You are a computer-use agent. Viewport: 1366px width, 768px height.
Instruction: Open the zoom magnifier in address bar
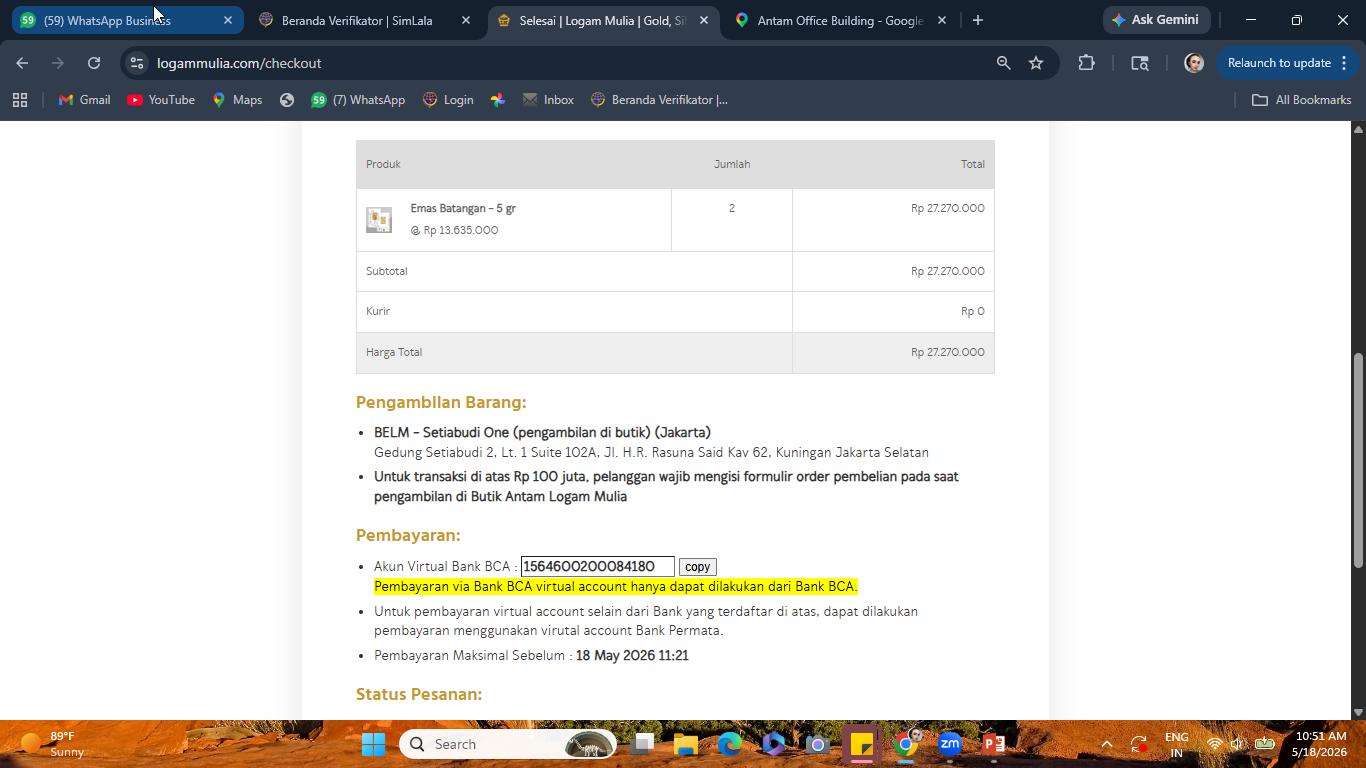1003,63
